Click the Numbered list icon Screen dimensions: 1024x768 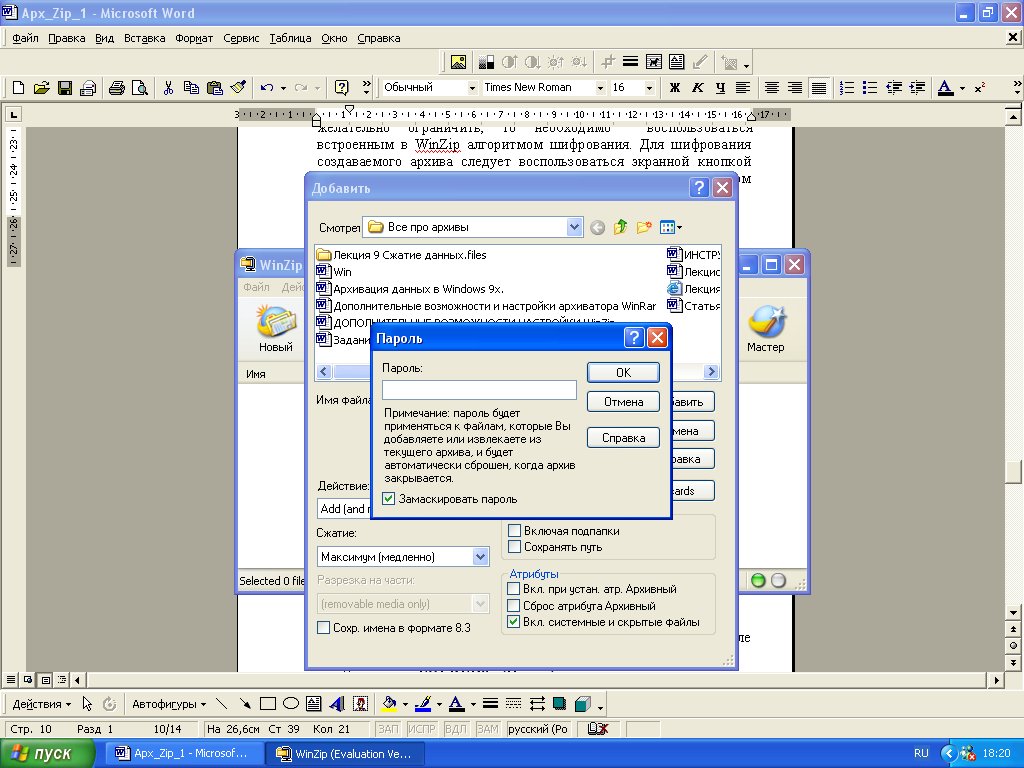[847, 88]
